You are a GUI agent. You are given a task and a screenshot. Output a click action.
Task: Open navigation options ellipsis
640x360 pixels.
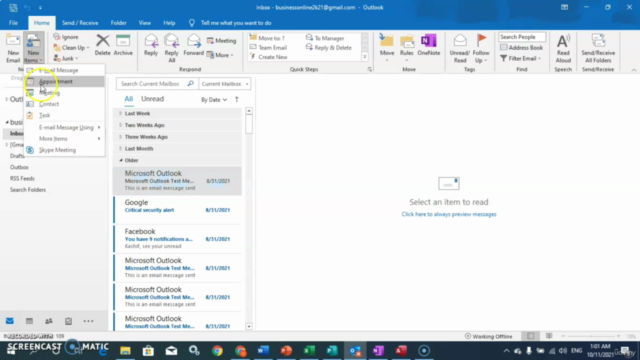[x=88, y=321]
